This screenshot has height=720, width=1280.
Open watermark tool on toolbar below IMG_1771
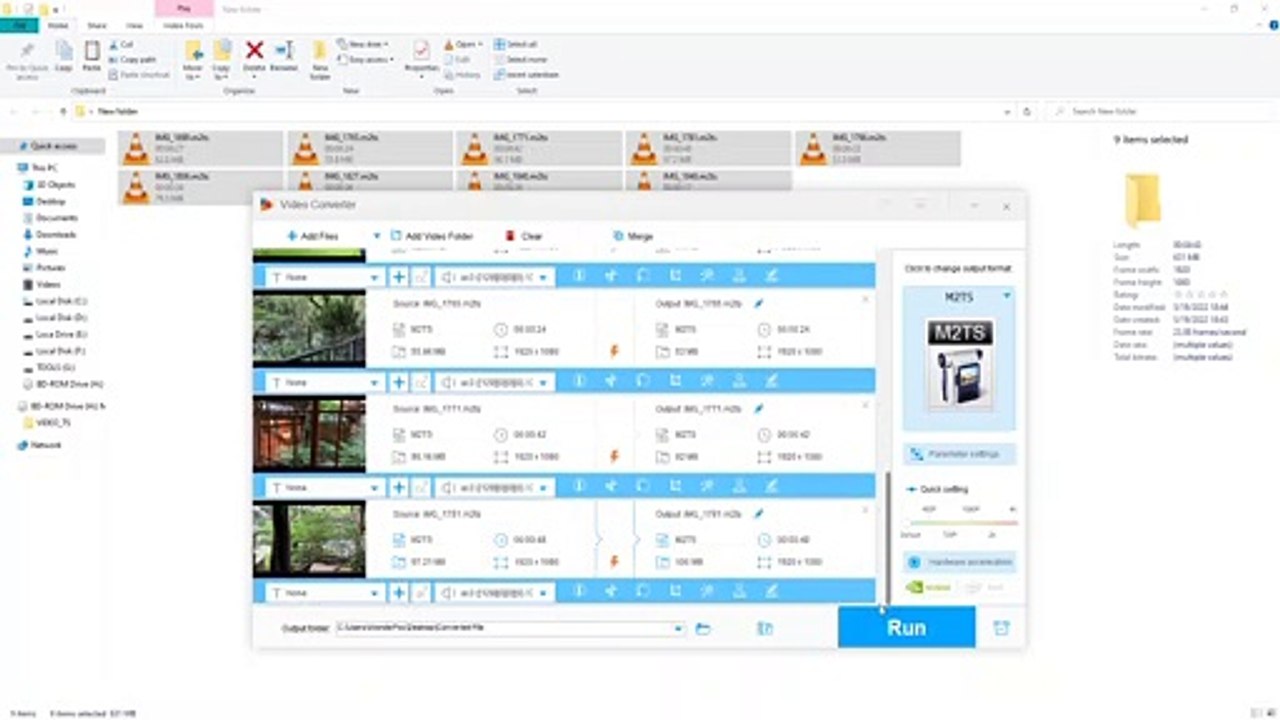click(x=739, y=487)
